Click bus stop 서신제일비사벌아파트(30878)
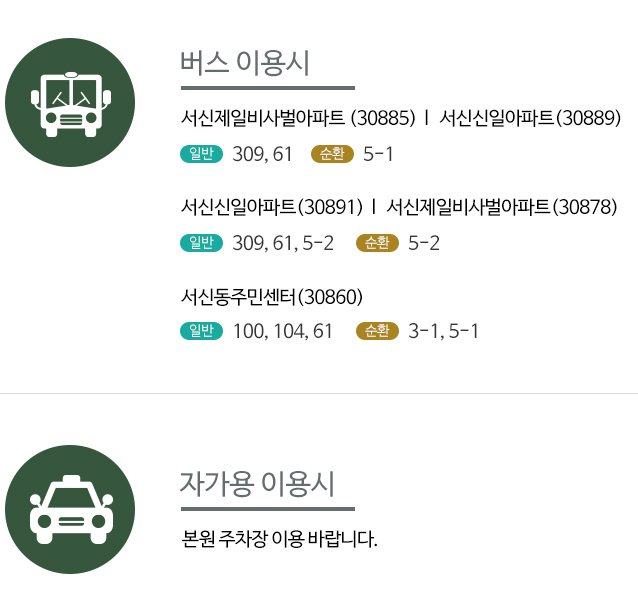The image size is (638, 606). (502, 207)
